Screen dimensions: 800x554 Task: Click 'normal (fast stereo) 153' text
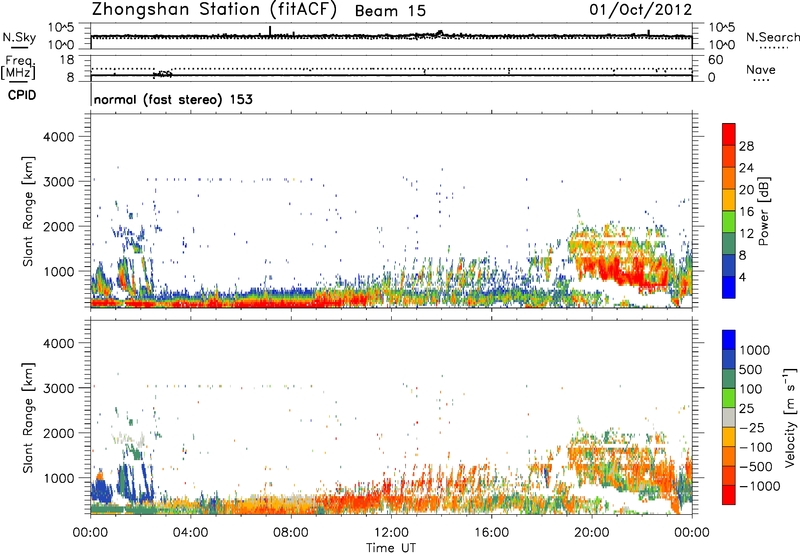tap(173, 99)
